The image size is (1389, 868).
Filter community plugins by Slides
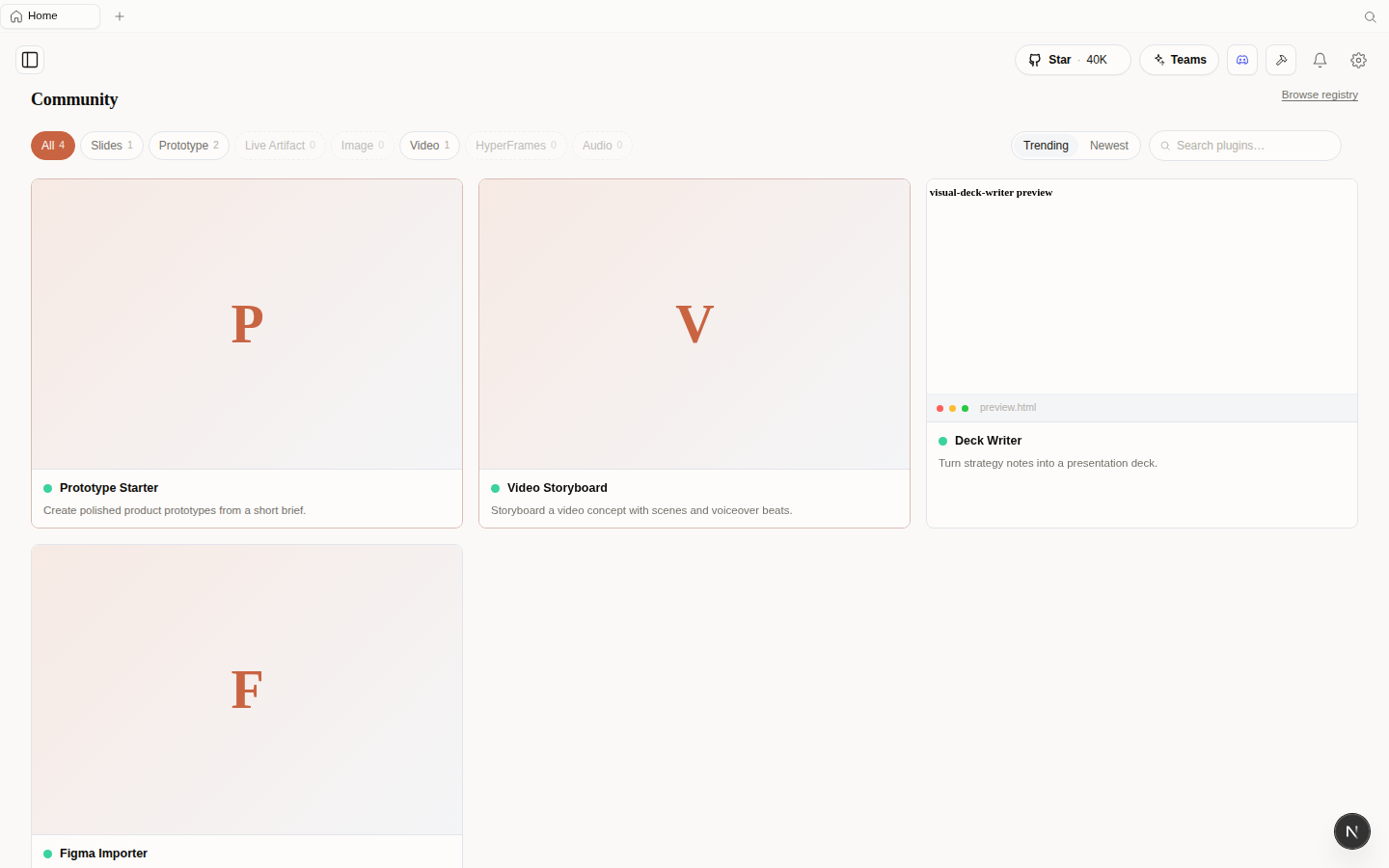[x=112, y=146]
